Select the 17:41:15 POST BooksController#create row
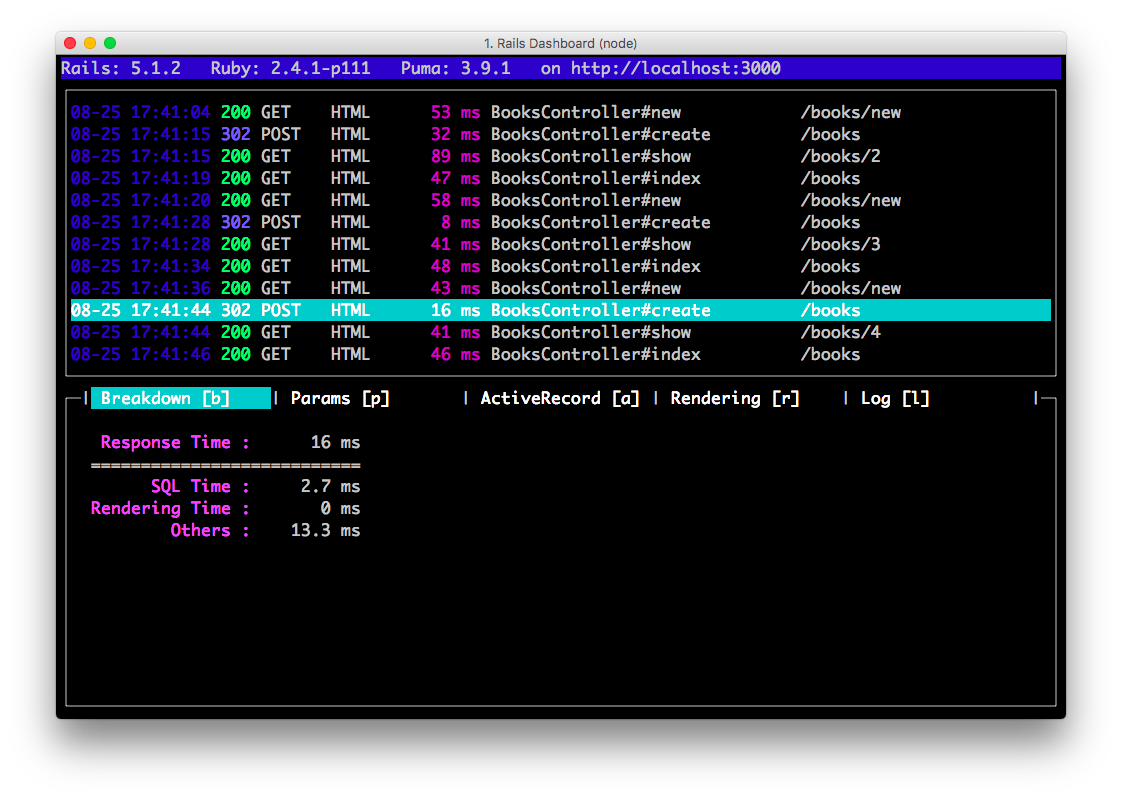 [560, 134]
